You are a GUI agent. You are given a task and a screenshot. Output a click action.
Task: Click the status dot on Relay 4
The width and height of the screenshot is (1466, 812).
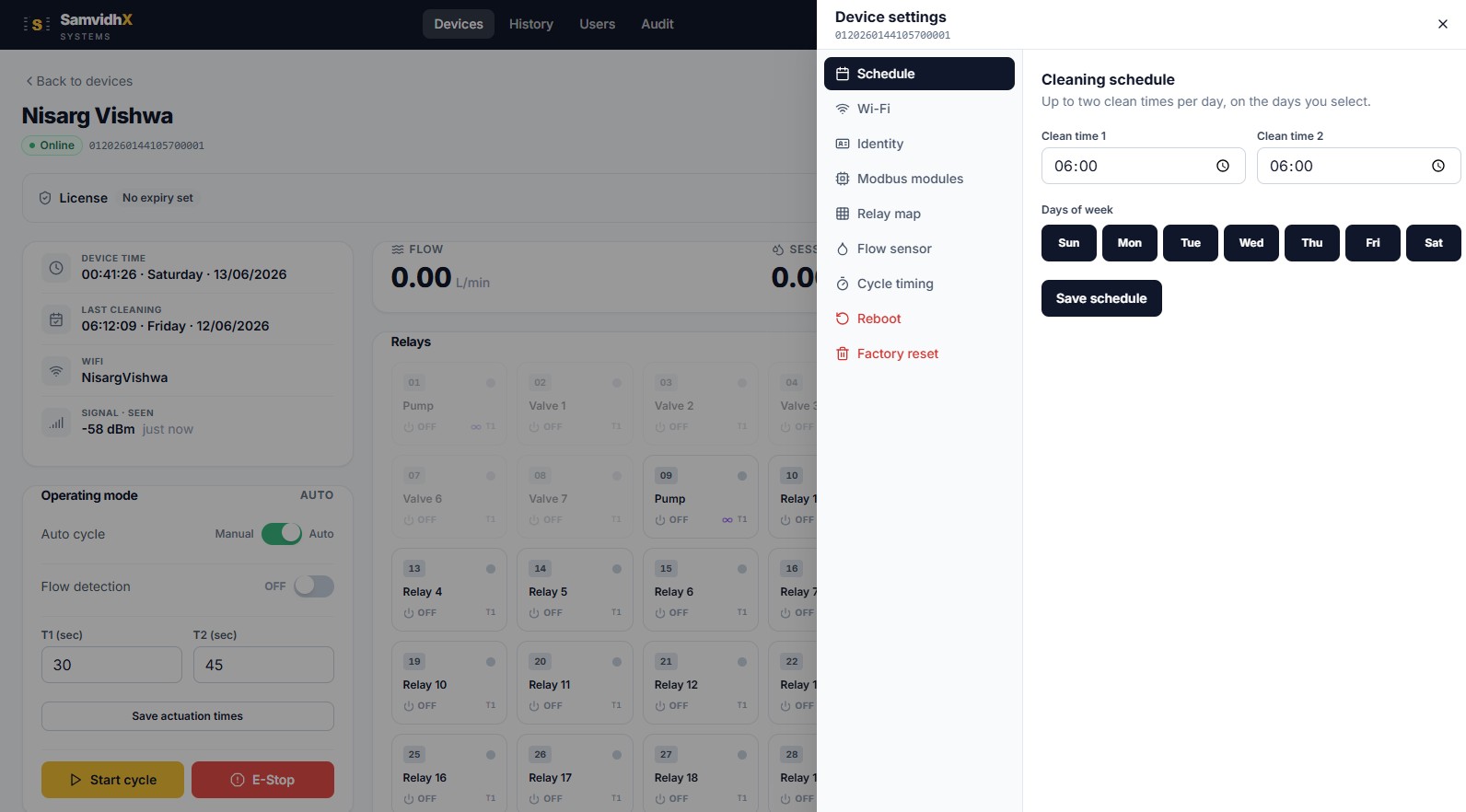pyautogui.click(x=491, y=569)
